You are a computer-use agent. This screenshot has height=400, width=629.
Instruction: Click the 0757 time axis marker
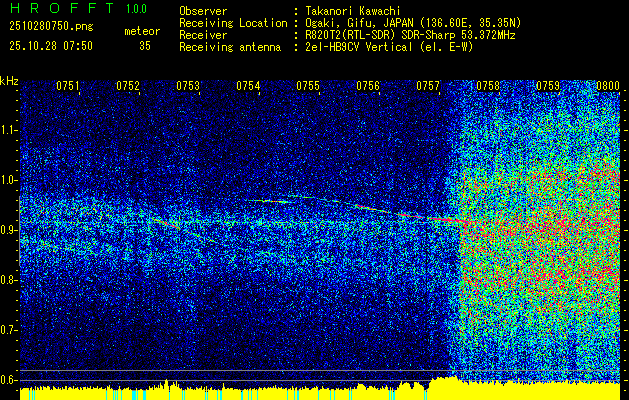click(x=428, y=86)
